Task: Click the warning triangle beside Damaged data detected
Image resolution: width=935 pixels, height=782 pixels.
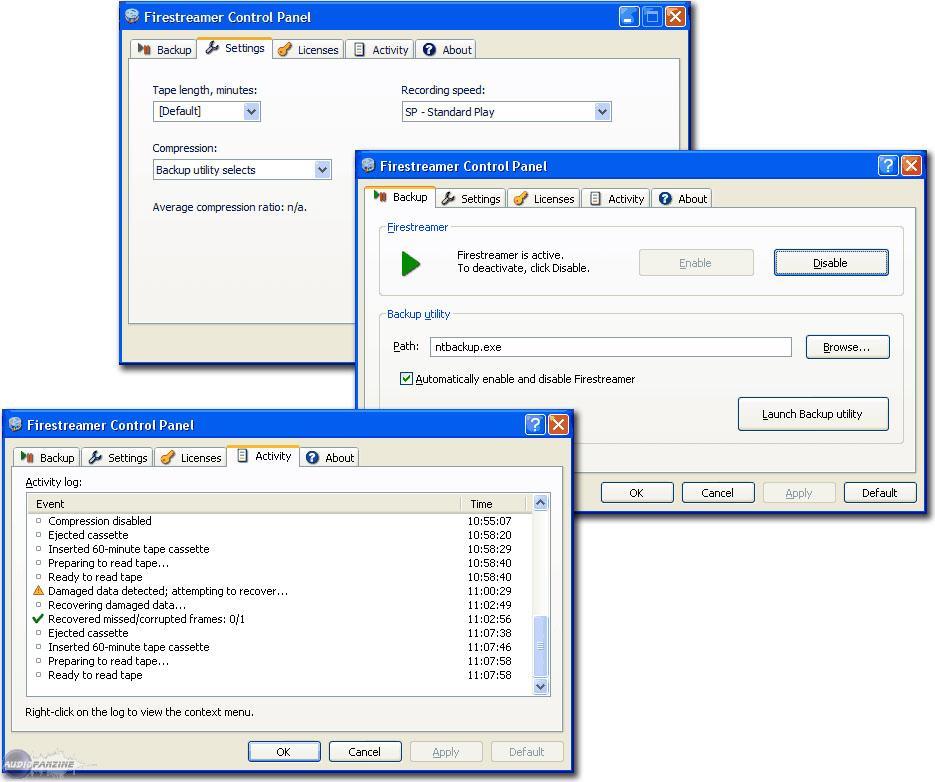Action: pos(38,591)
